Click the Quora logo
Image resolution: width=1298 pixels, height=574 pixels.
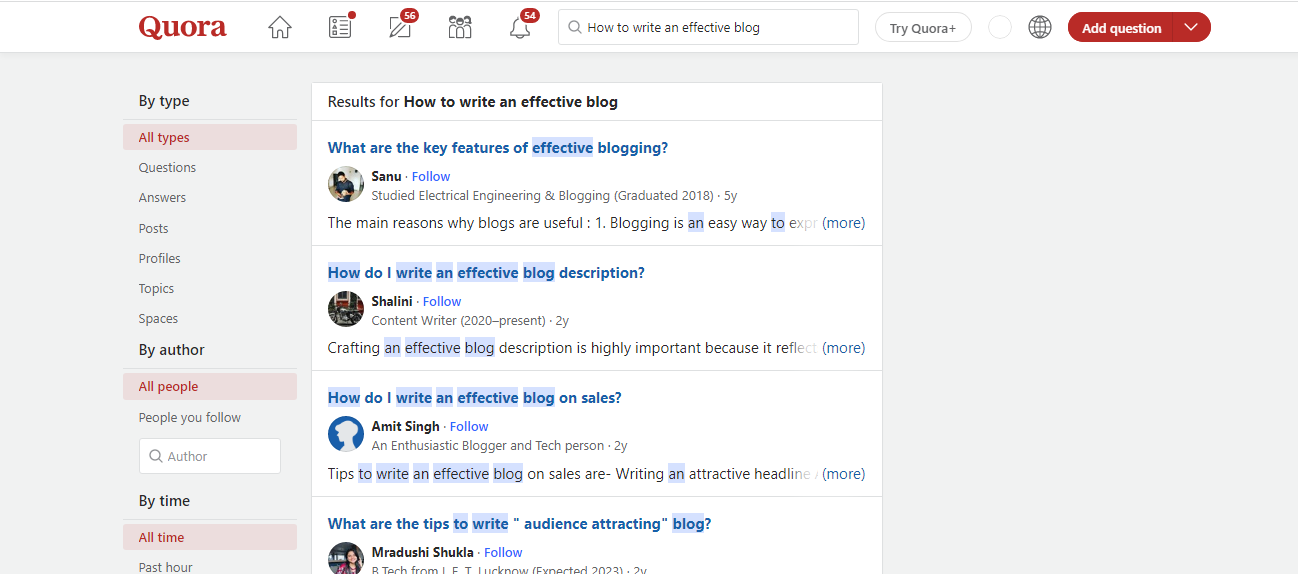coord(183,27)
